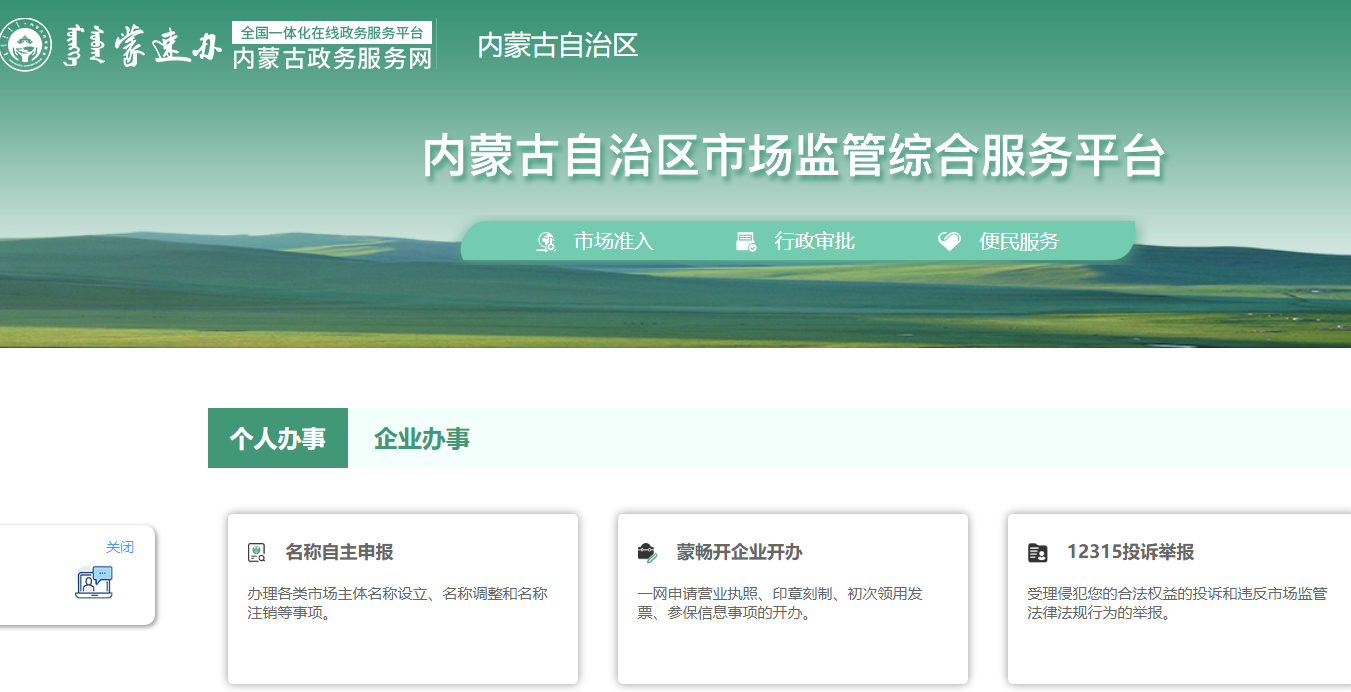Viewport: 1351px width, 692px height.
Task: Click the 蒙速办 calligraphy logo
Action: tap(142, 46)
